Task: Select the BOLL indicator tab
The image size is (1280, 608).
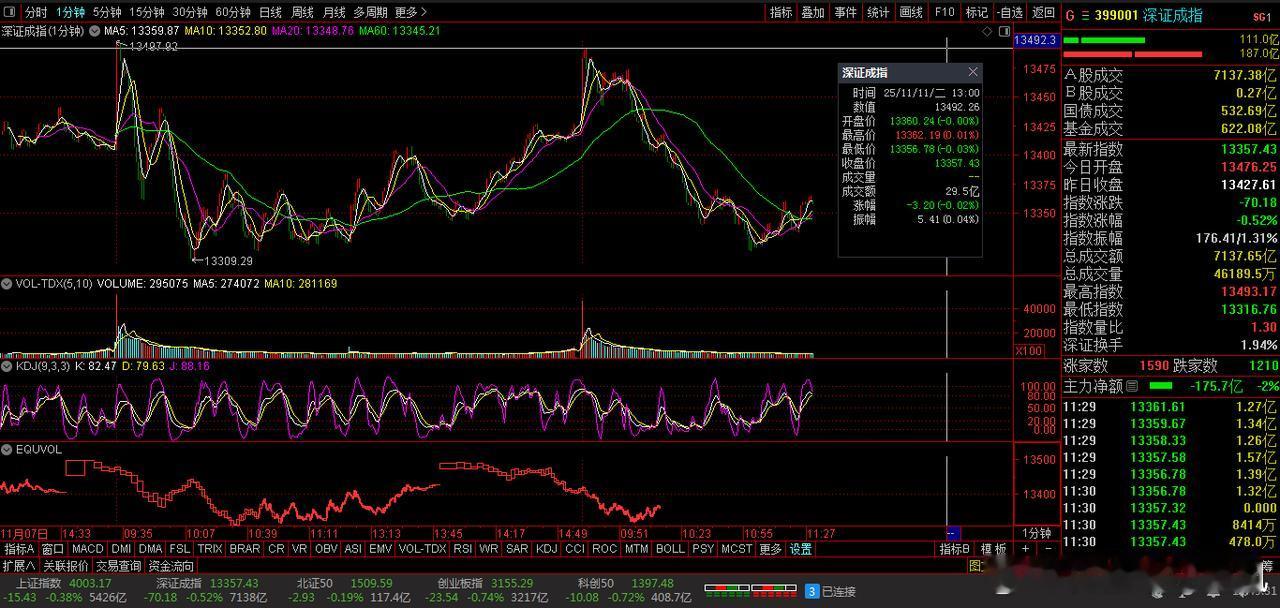Action: click(670, 549)
